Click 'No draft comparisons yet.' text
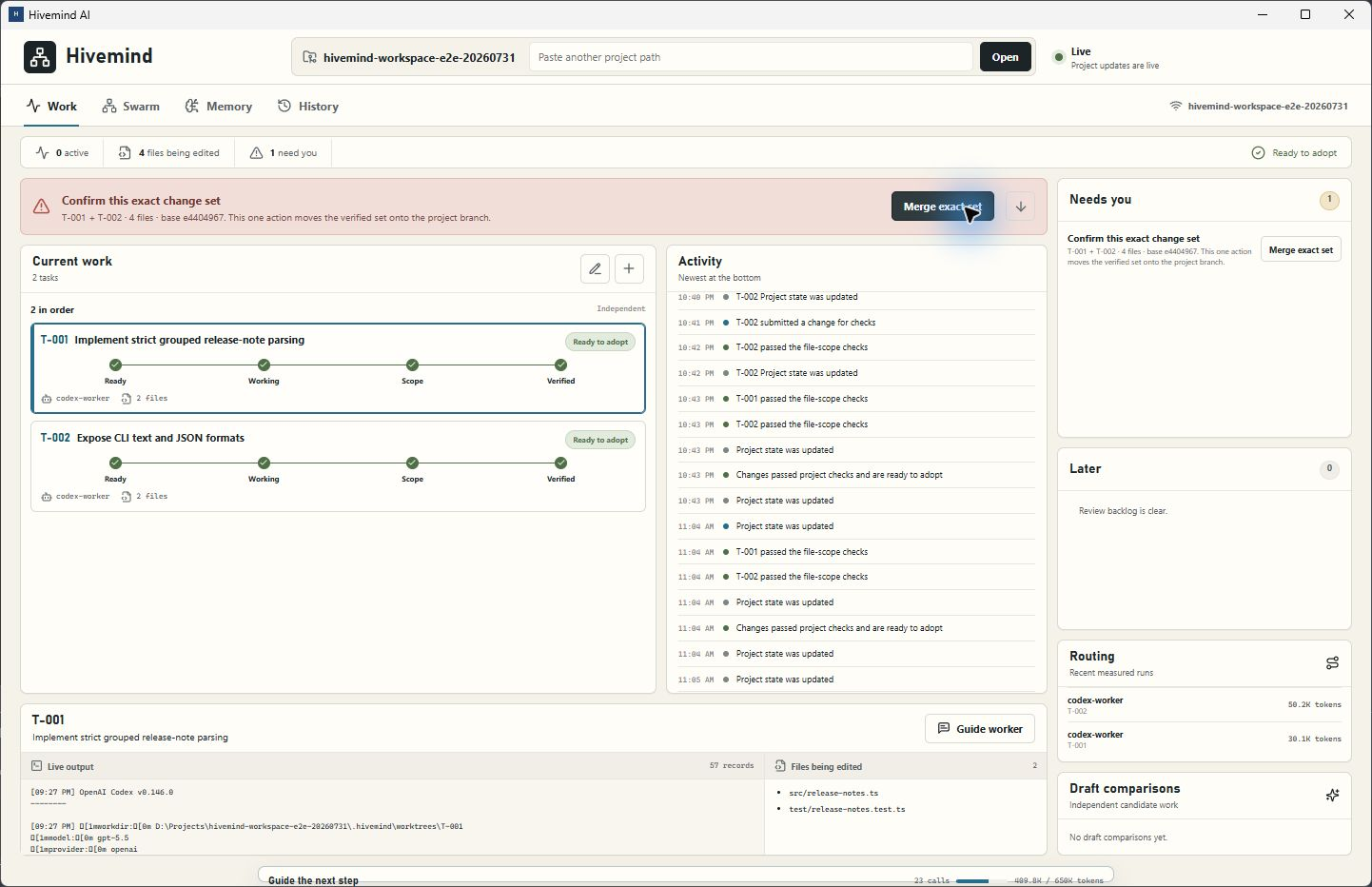 point(1118,838)
